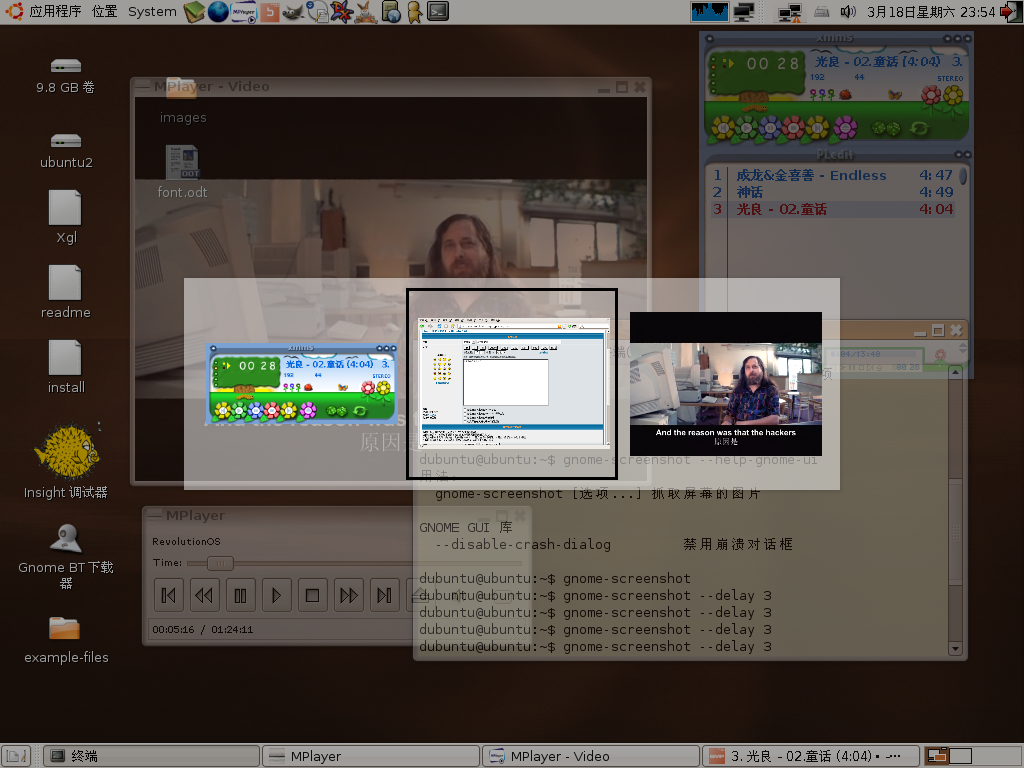The image size is (1024, 768).
Task: Toggle XMMS repeat arrows button
Action: pos(920,128)
